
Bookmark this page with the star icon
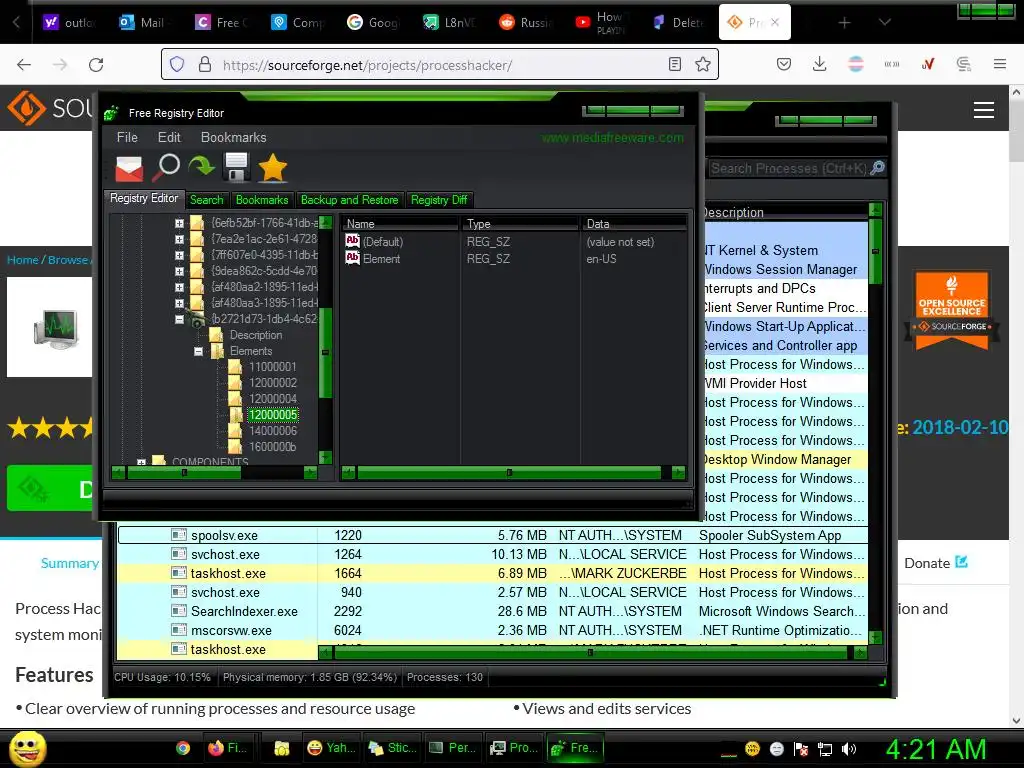[x=703, y=64]
